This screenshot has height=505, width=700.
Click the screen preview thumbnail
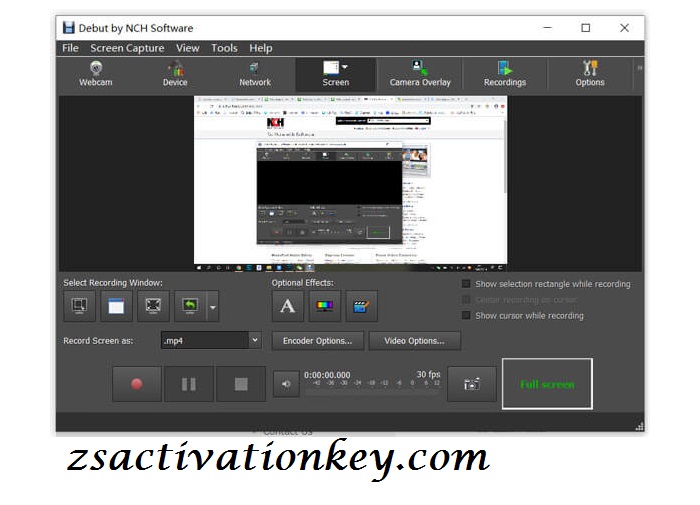pos(350,183)
